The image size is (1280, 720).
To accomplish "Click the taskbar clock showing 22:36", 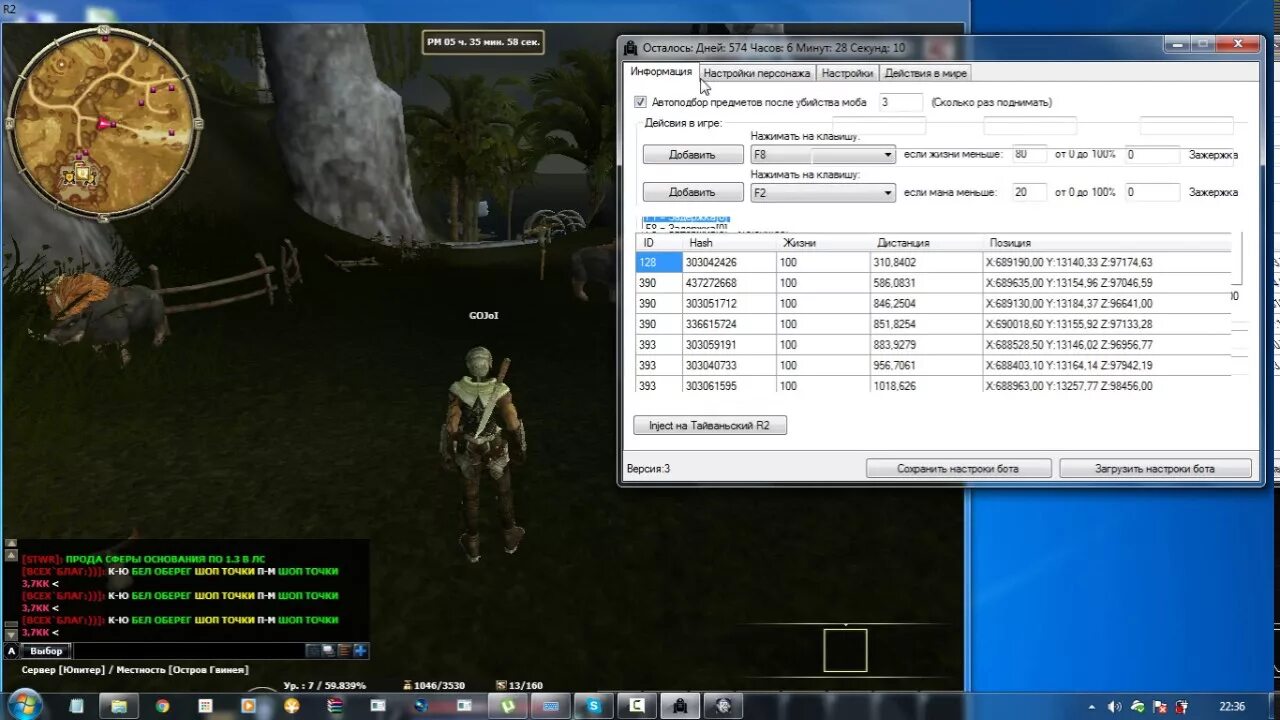I will coord(1232,706).
